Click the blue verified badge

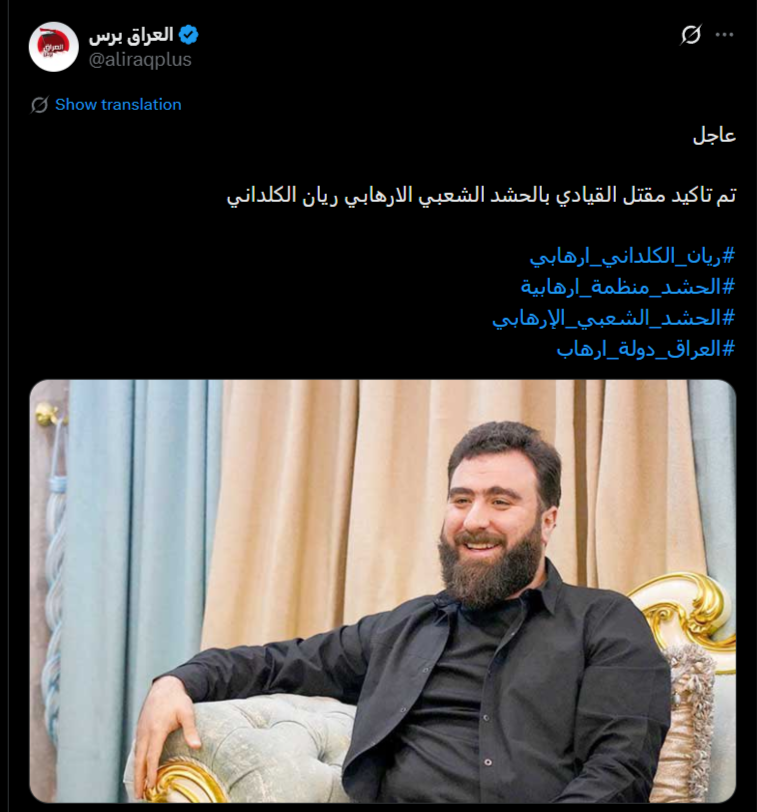[x=188, y=35]
